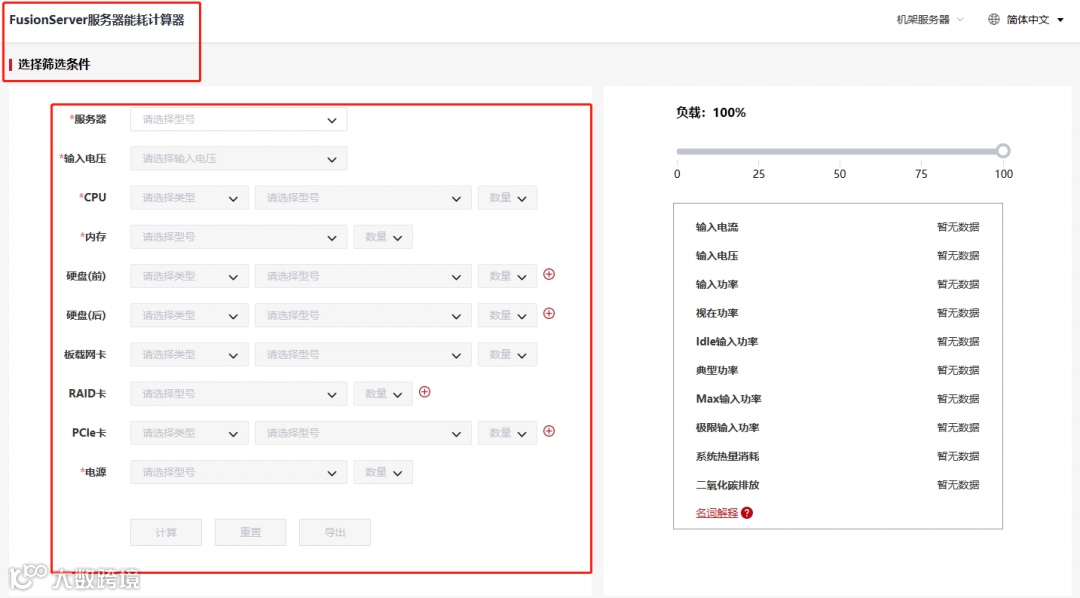The height and width of the screenshot is (598, 1080).
Task: Open the 内存 model dropdown
Action: point(238,237)
